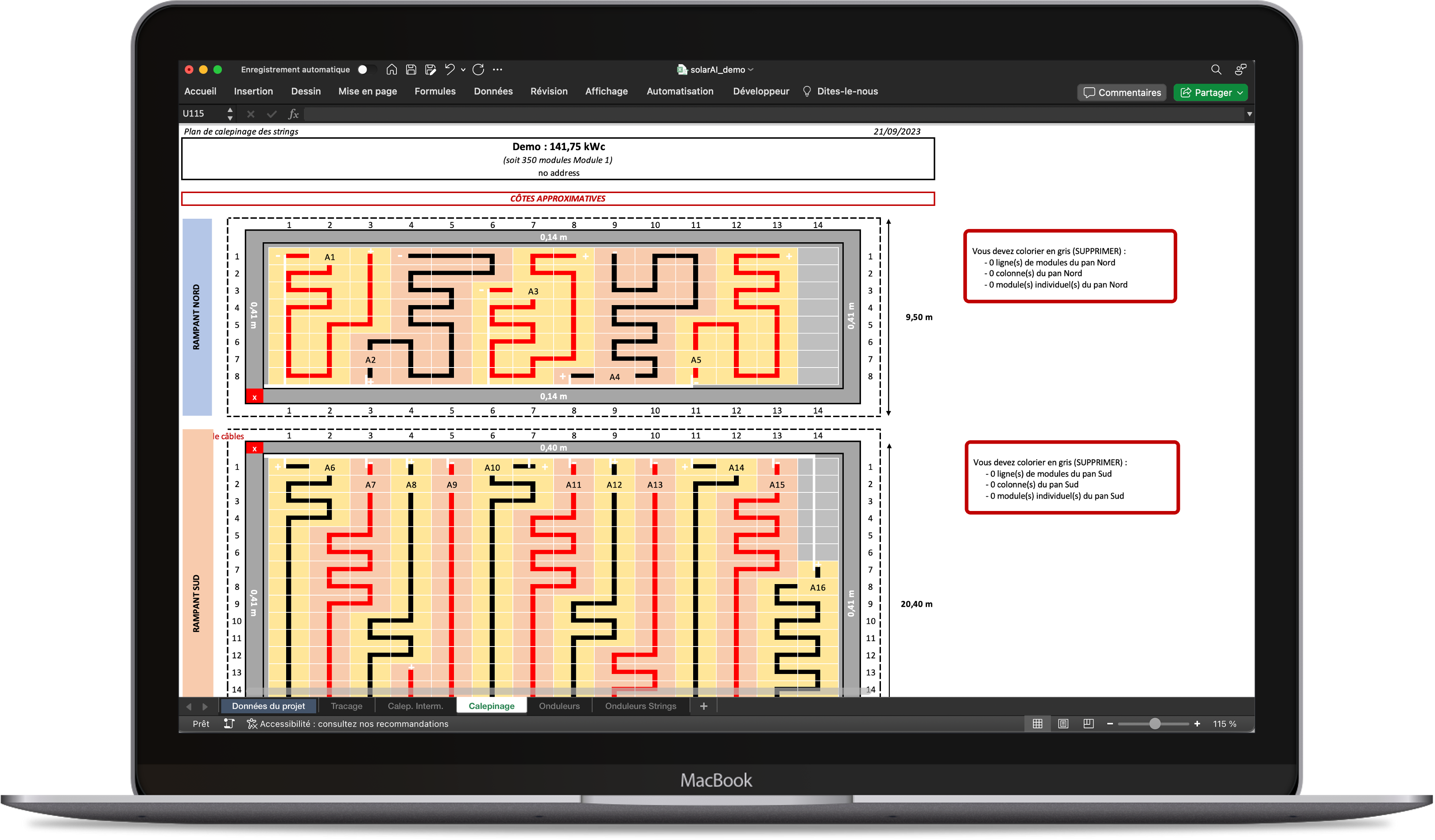Click the Save As icon with pencil
The width and height of the screenshot is (1435, 840).
[x=430, y=70]
